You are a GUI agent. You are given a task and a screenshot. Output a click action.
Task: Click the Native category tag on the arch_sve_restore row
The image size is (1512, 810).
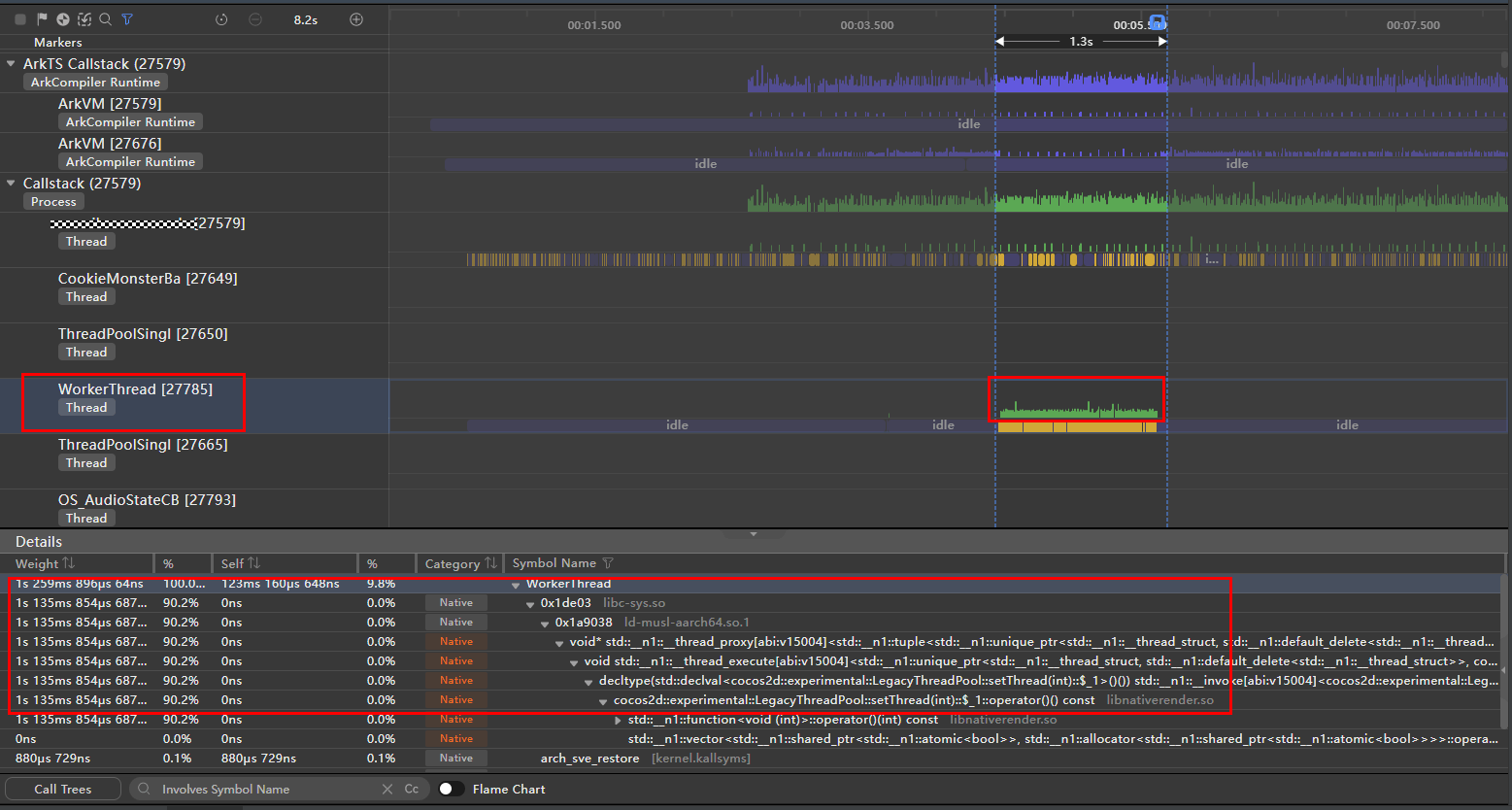tap(456, 759)
